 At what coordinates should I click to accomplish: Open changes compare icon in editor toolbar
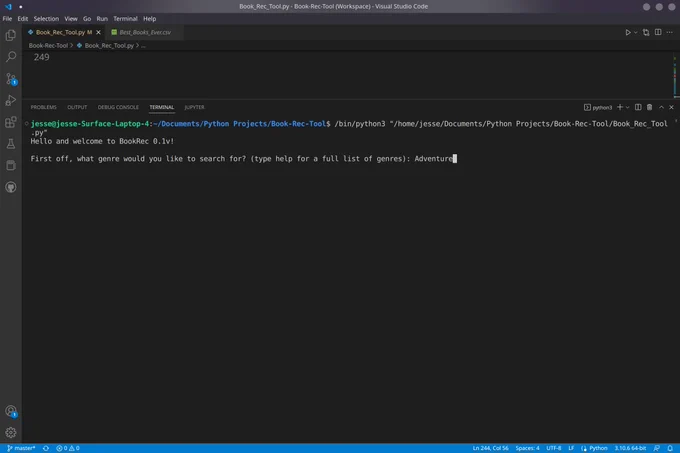(646, 33)
